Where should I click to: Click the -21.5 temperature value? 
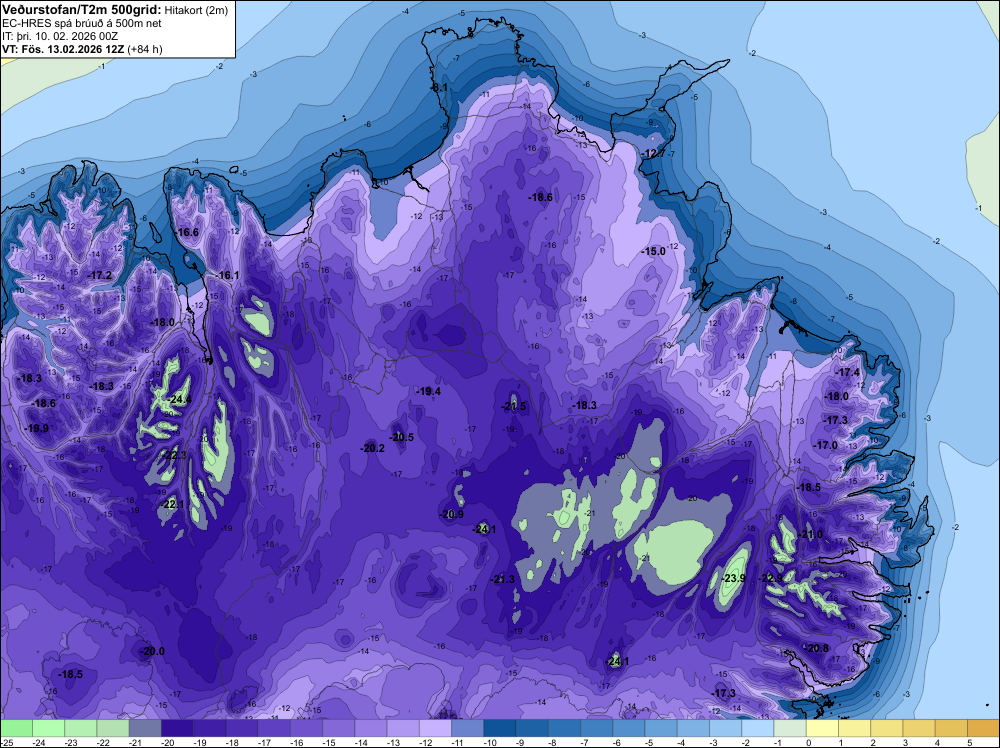click(x=514, y=407)
